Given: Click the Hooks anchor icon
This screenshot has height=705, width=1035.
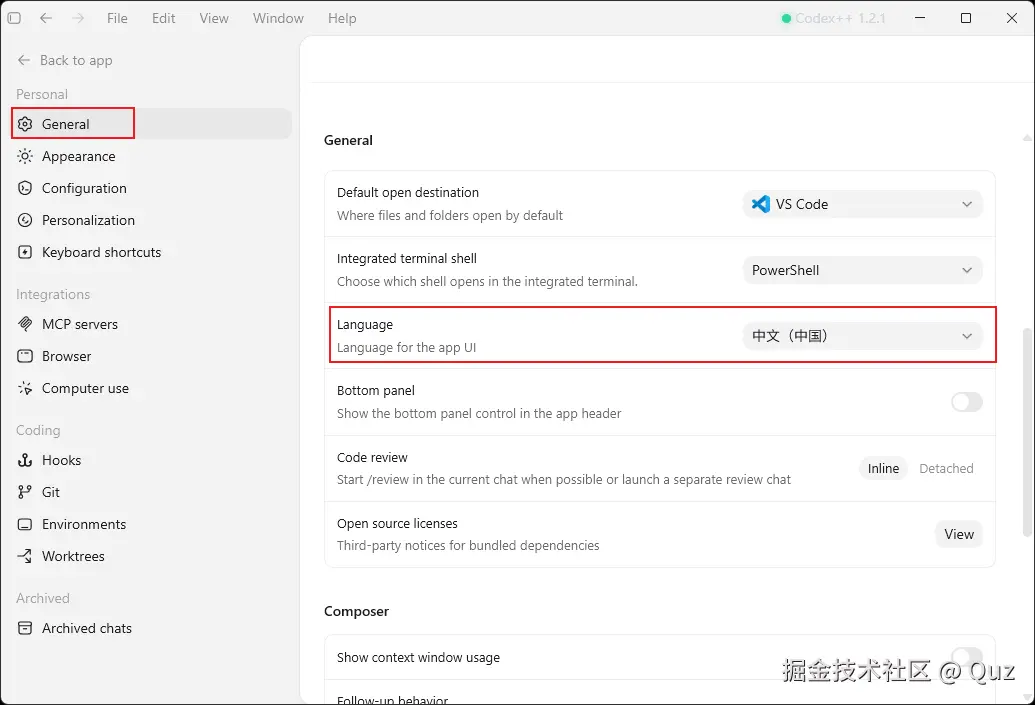Looking at the screenshot, I should pos(25,460).
